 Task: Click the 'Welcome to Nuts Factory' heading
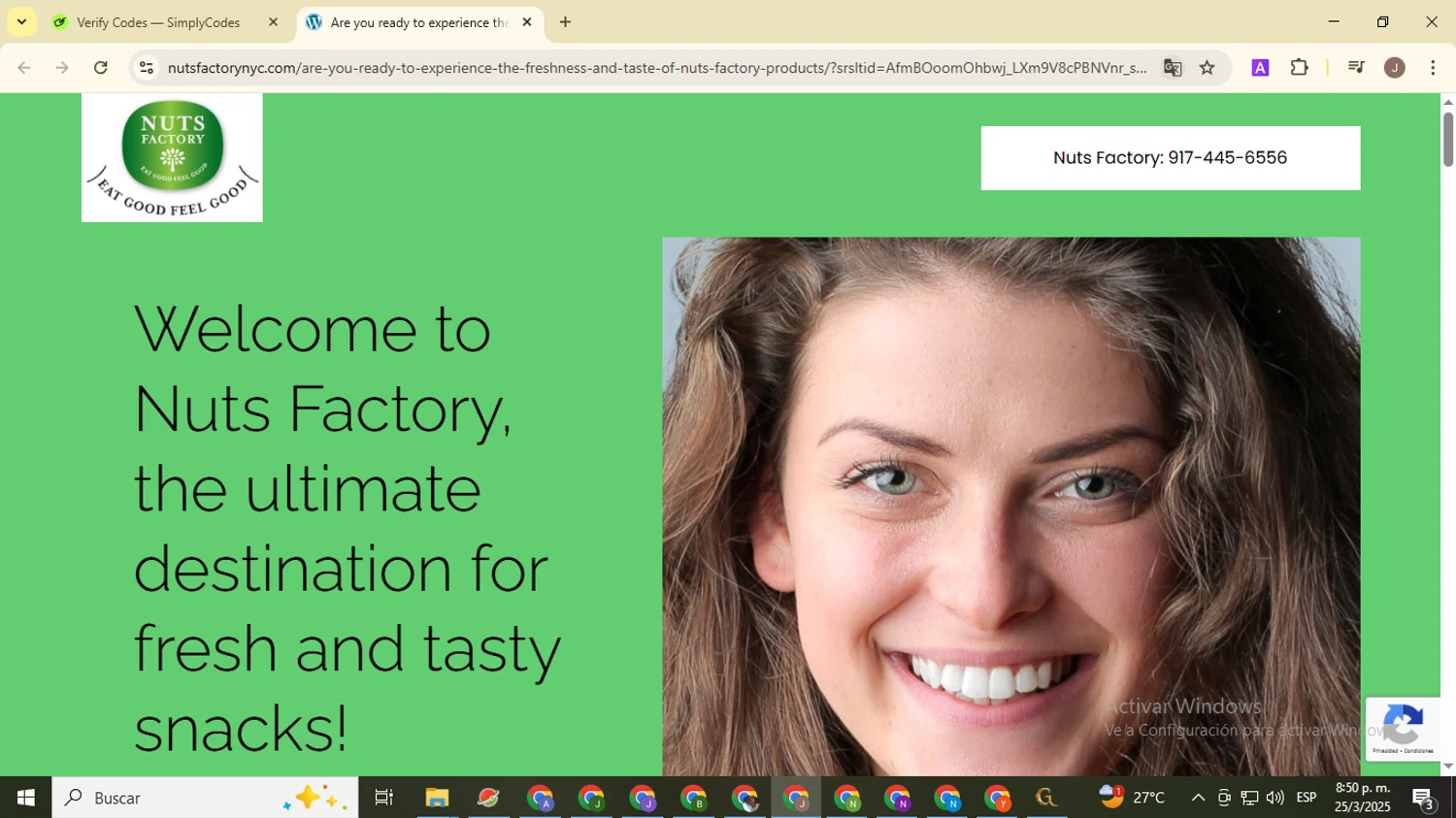click(x=347, y=528)
